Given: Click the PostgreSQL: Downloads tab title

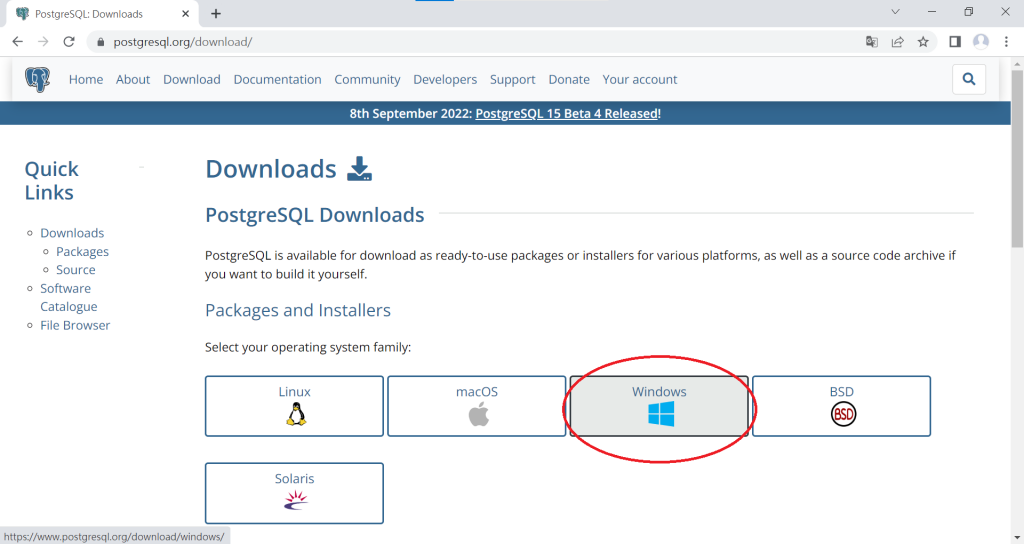Looking at the screenshot, I should coord(89,14).
